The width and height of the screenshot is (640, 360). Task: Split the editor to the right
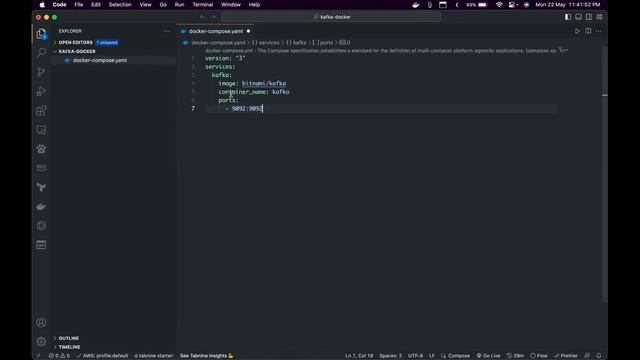[x=588, y=31]
